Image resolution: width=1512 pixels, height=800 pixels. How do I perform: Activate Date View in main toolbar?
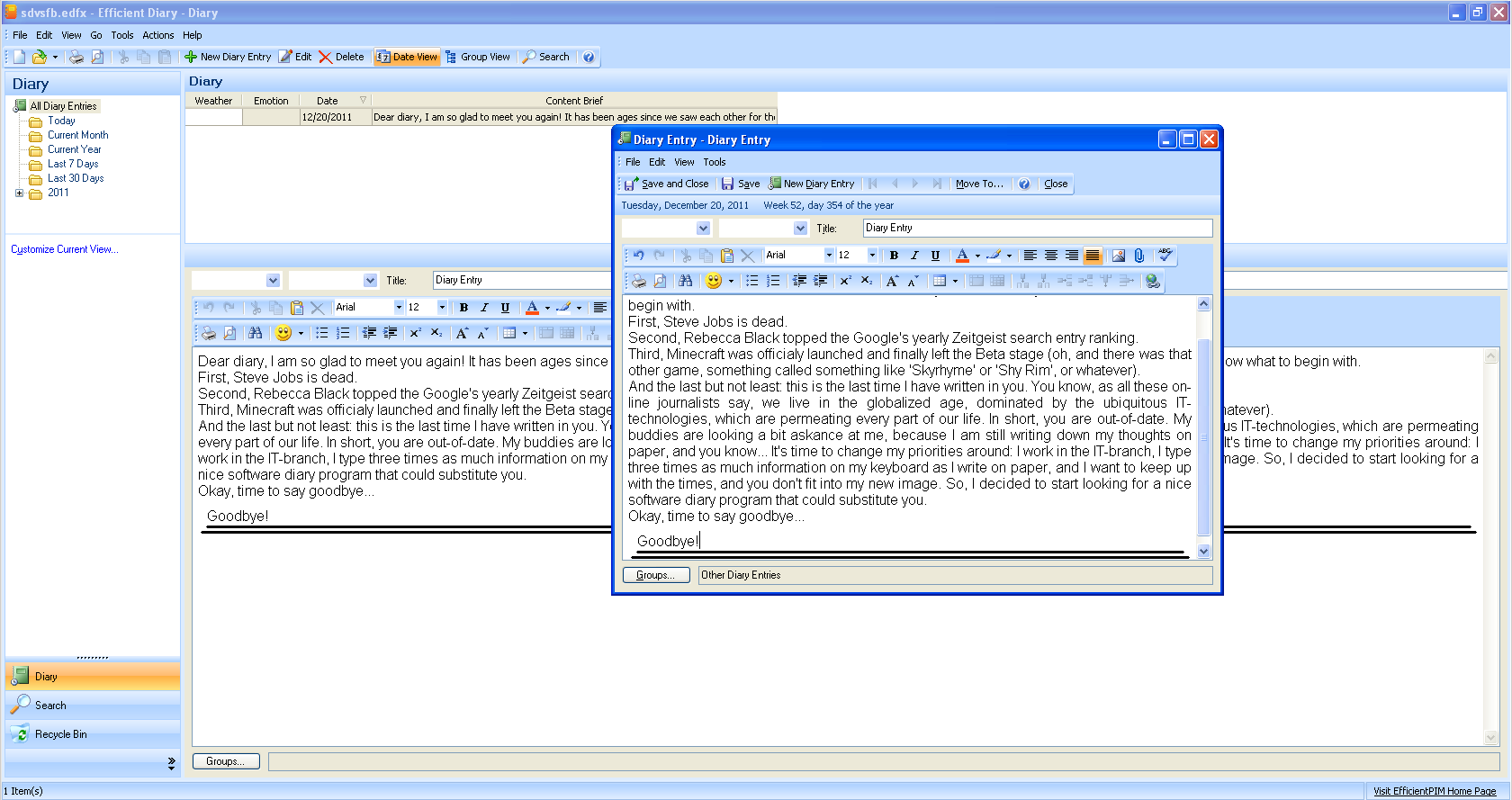tap(407, 57)
